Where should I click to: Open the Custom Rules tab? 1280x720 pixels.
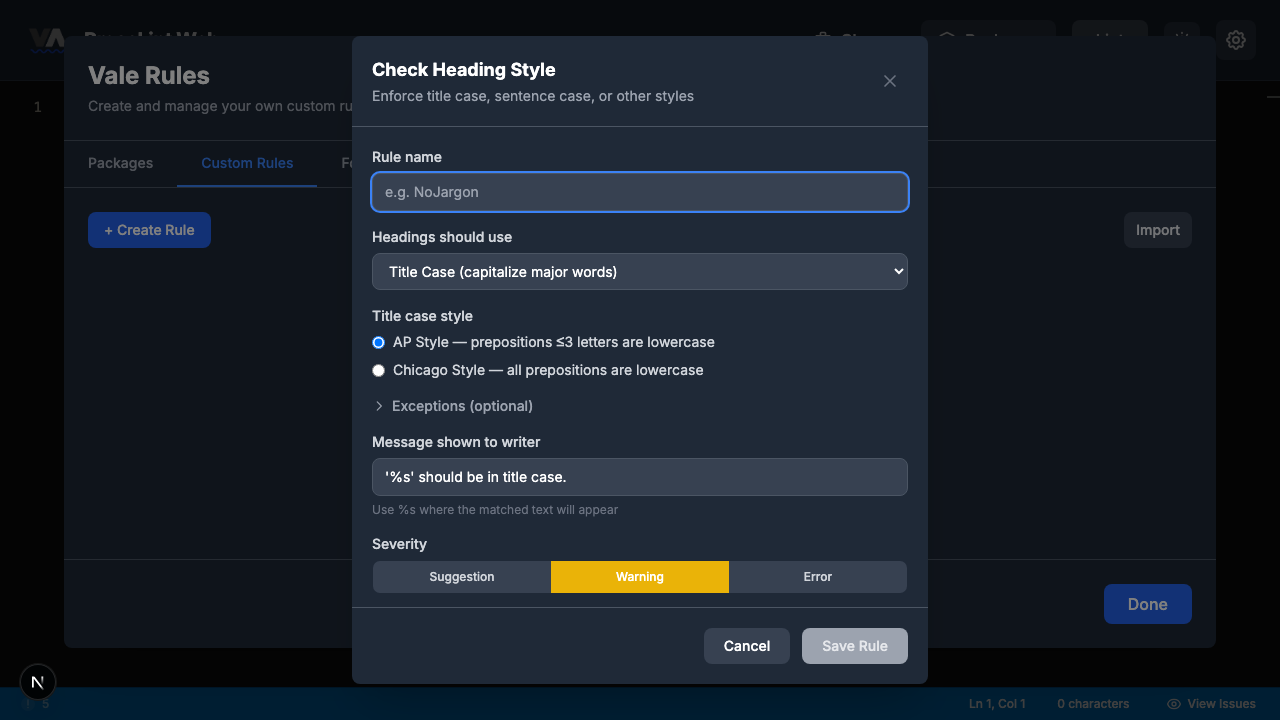(247, 163)
